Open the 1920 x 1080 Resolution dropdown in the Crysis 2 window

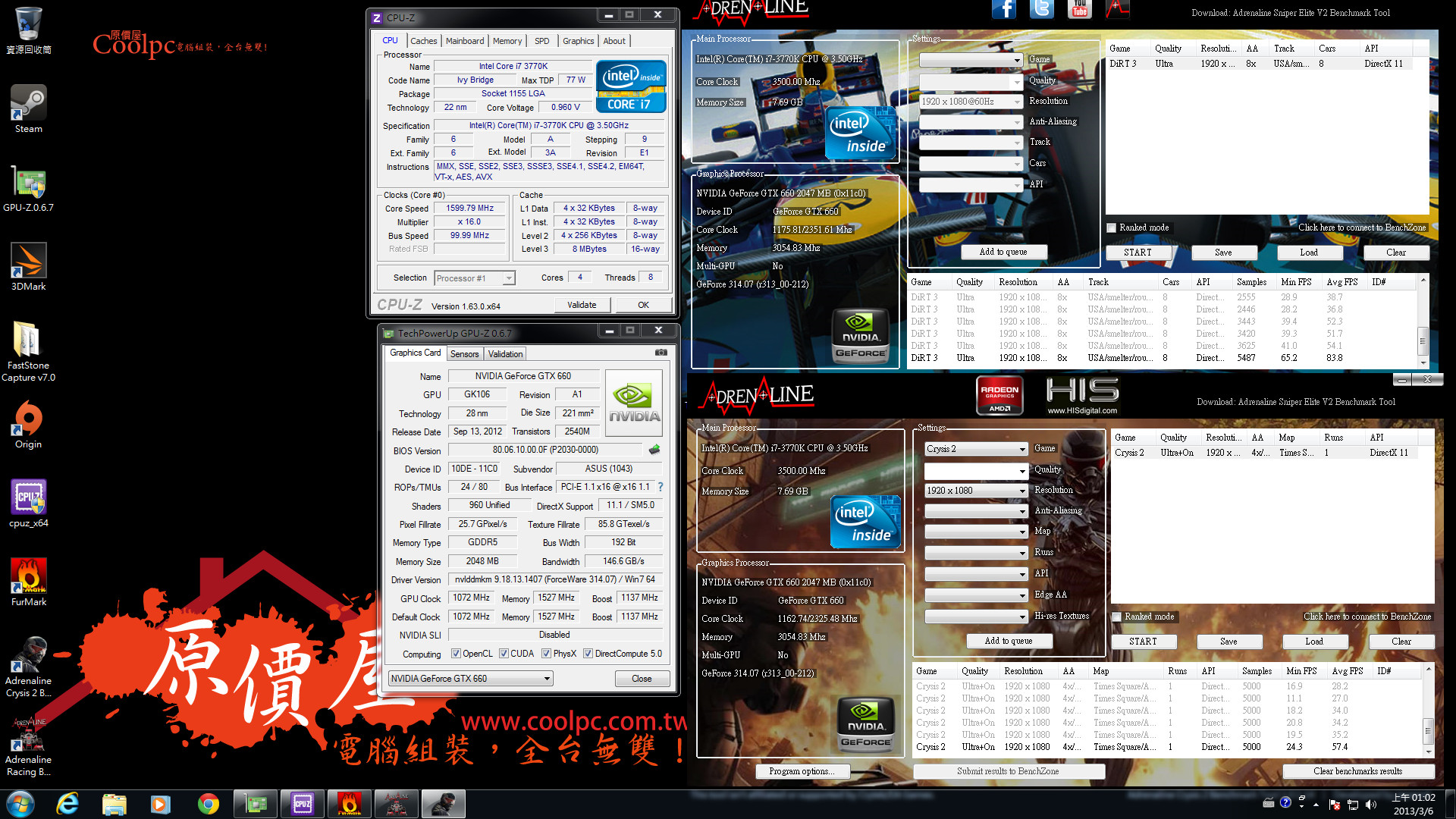click(x=976, y=491)
